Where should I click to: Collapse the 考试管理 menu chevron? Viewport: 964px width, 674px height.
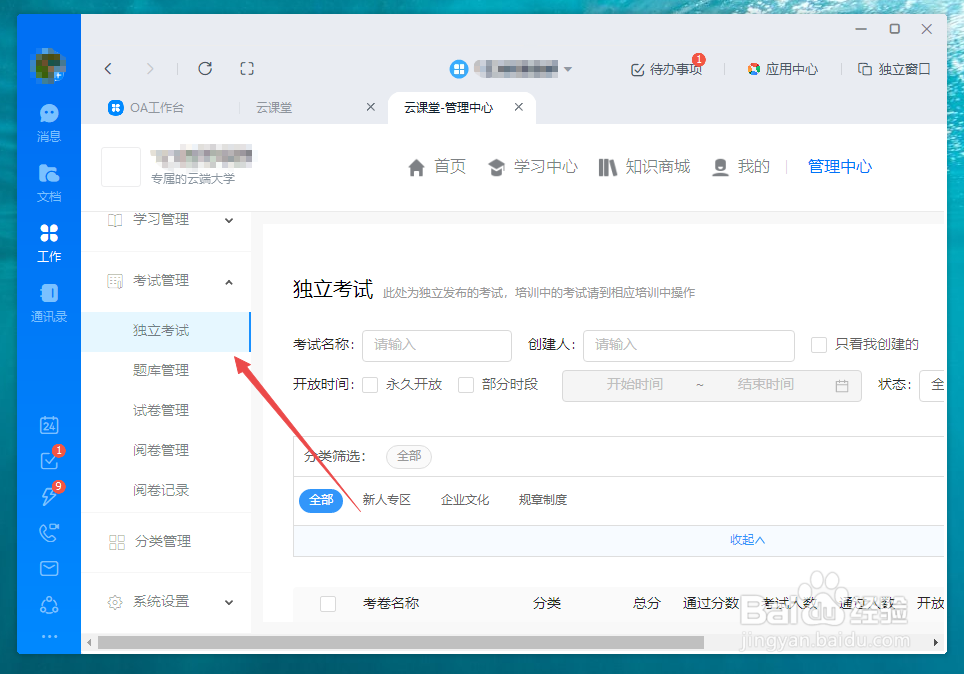click(x=229, y=282)
